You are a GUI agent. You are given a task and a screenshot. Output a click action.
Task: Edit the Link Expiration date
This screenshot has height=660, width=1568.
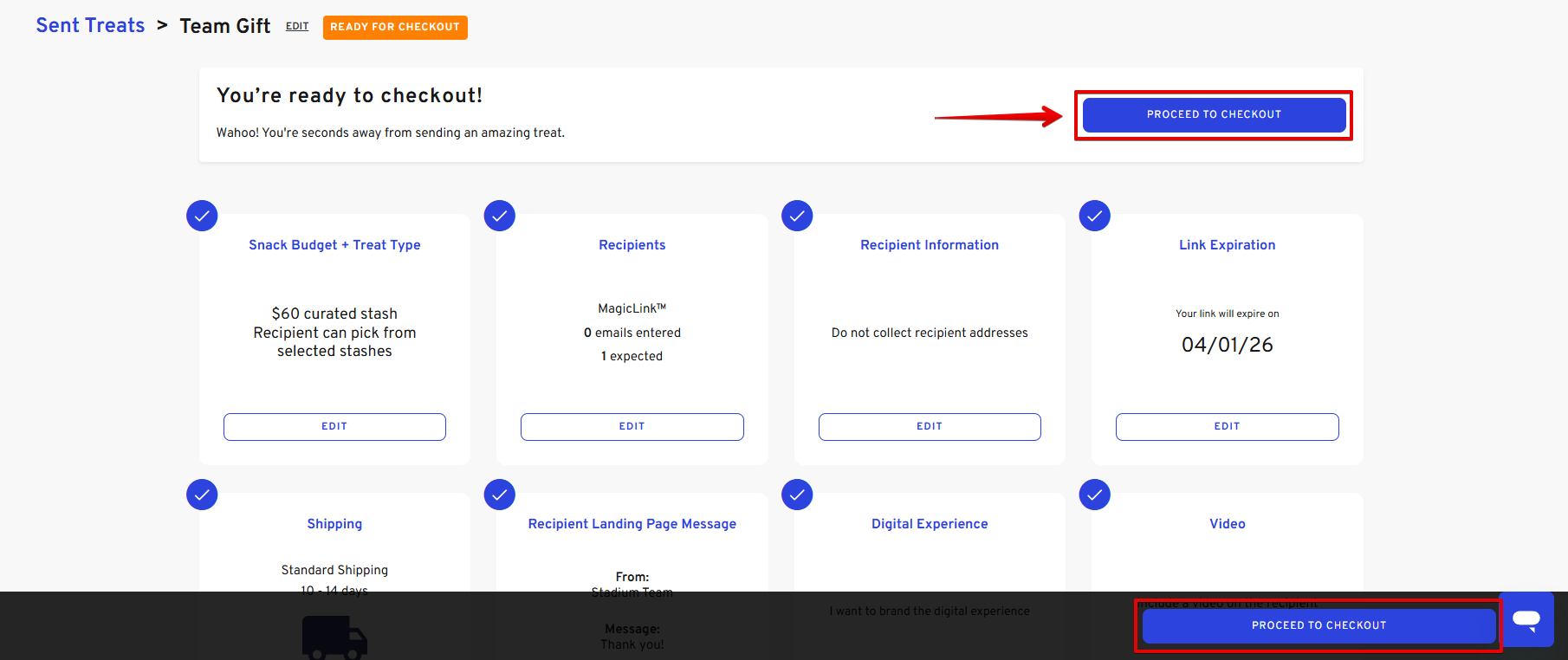tap(1227, 427)
